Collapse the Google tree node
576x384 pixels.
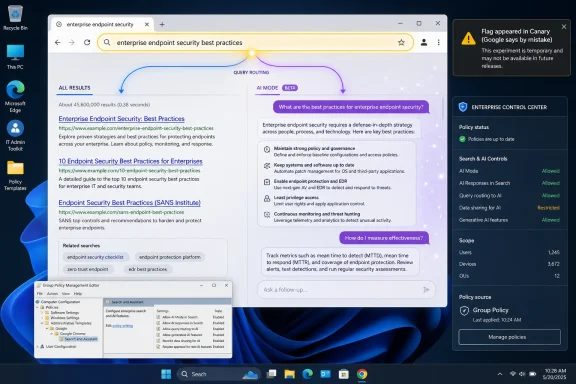(47, 329)
